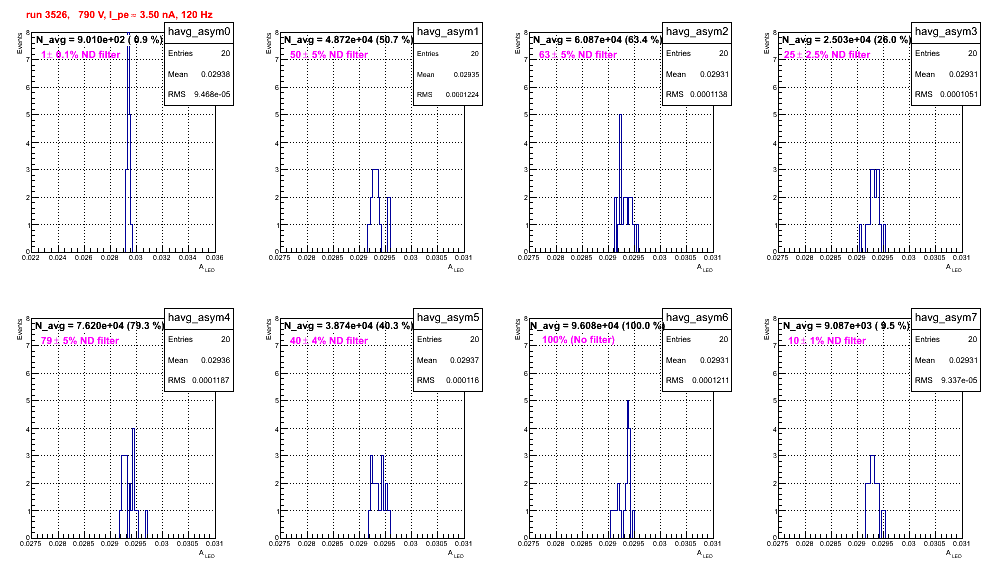Select the havg_asym0 stats box title

(x=199, y=32)
